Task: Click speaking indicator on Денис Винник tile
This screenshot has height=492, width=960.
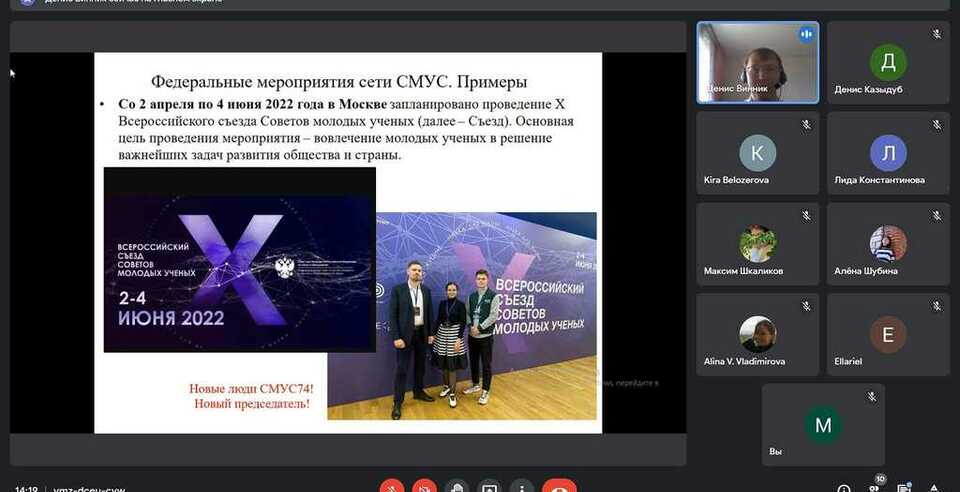Action: 806,35
